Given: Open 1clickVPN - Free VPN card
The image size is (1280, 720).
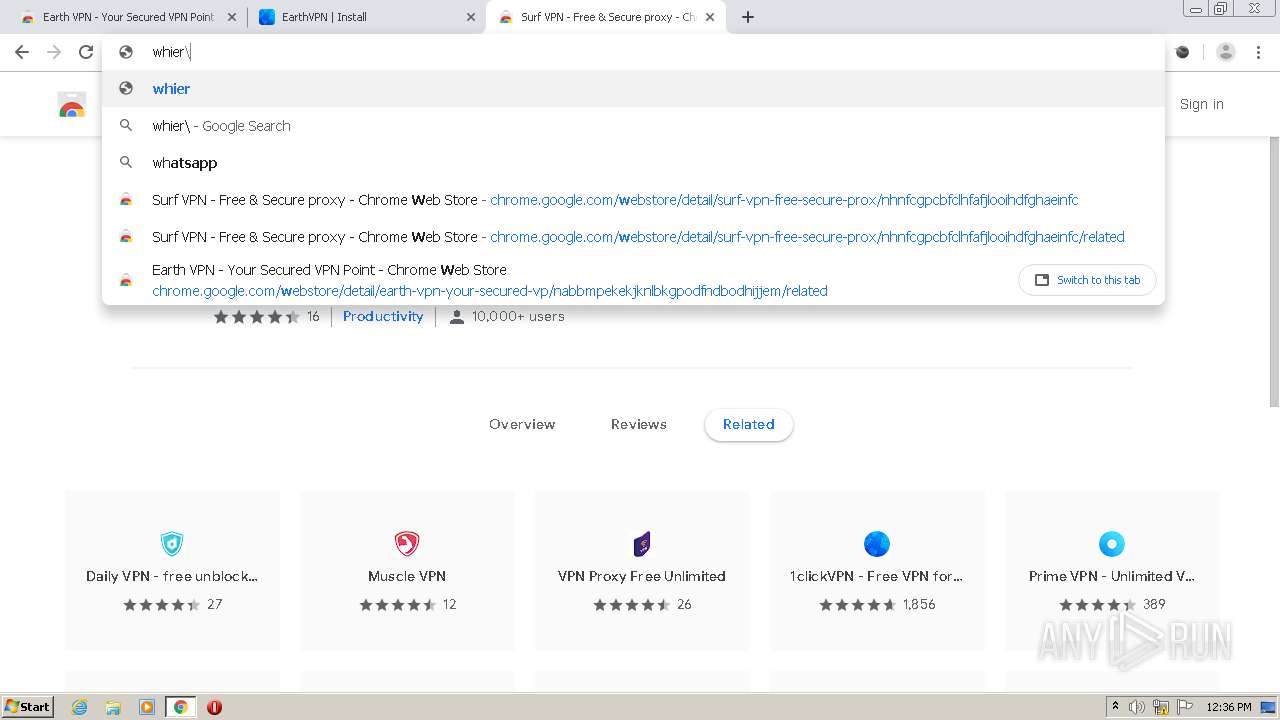Looking at the screenshot, I should coord(877,570).
